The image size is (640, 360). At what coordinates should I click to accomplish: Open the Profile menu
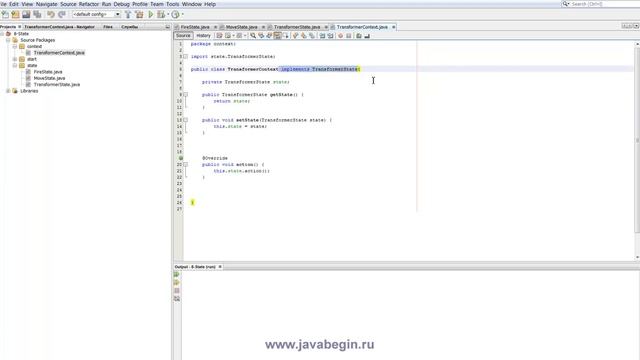(140, 4)
